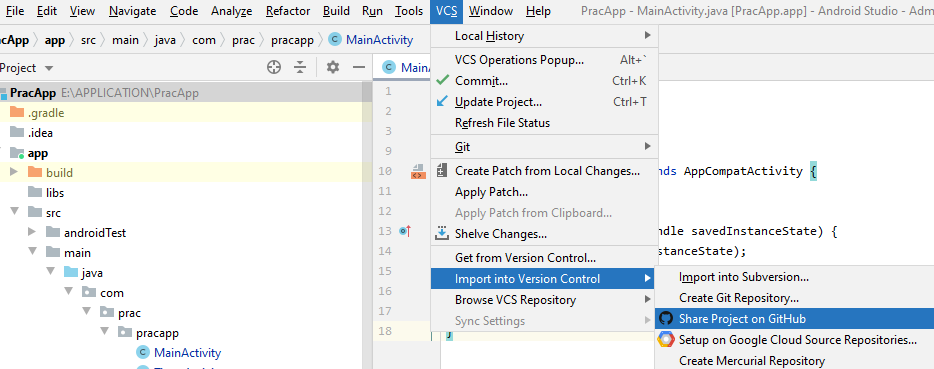Collapse the prac package arrow

(86, 312)
